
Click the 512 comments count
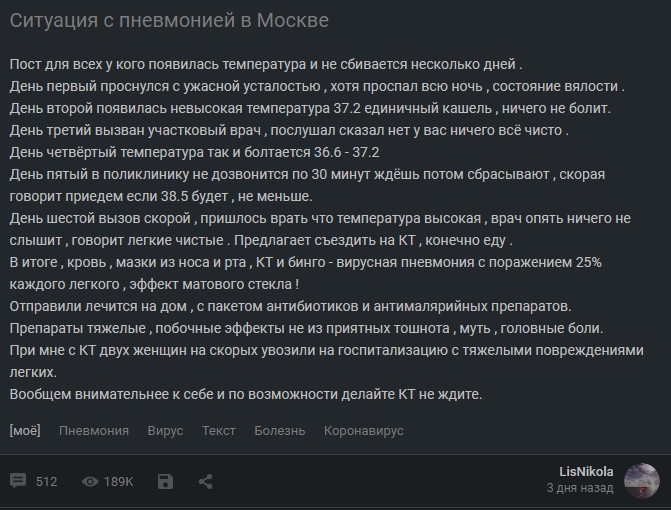point(46,482)
